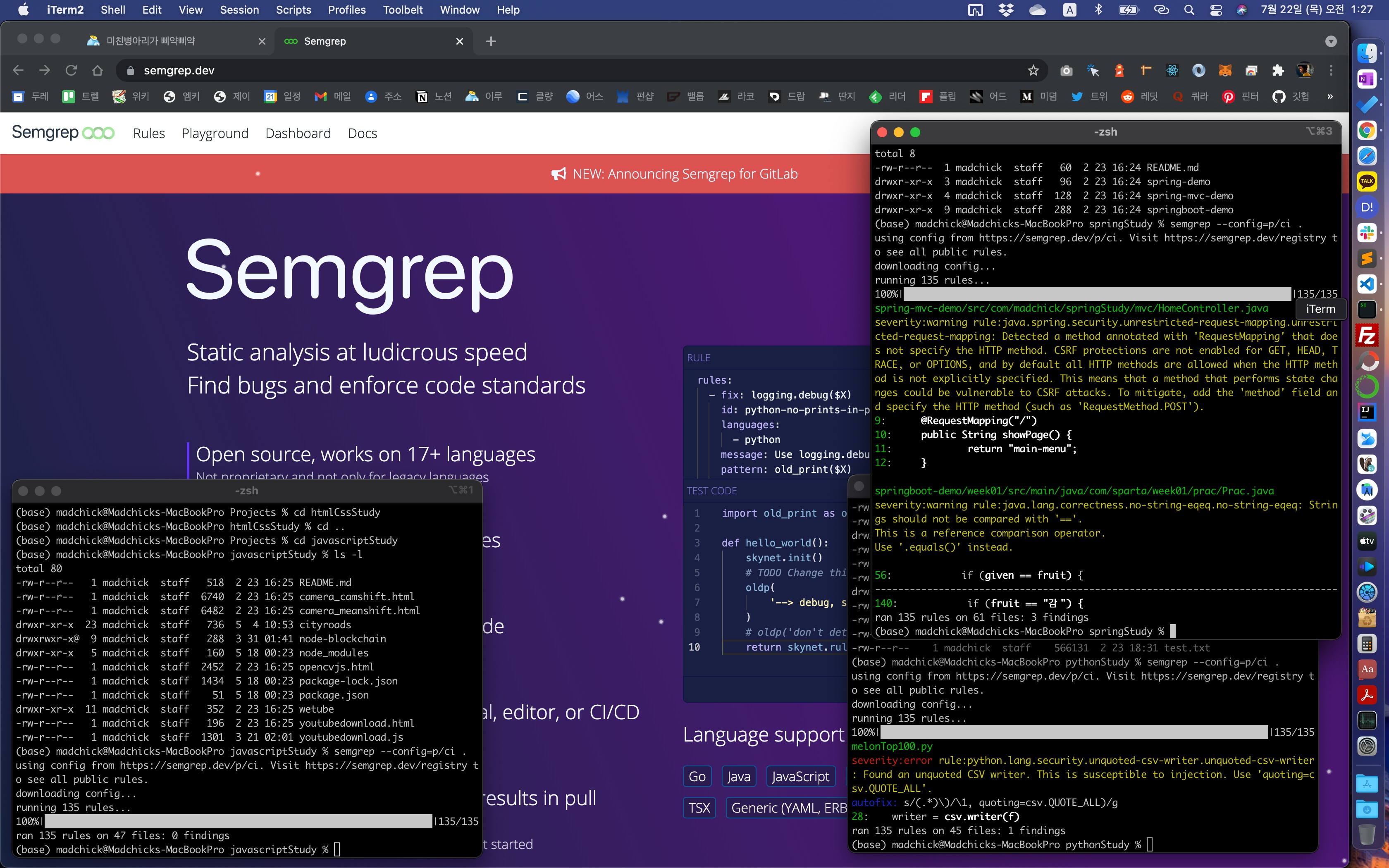Open IntelliJ IDEA from the Dock
The height and width of the screenshot is (868, 1389).
(1367, 412)
